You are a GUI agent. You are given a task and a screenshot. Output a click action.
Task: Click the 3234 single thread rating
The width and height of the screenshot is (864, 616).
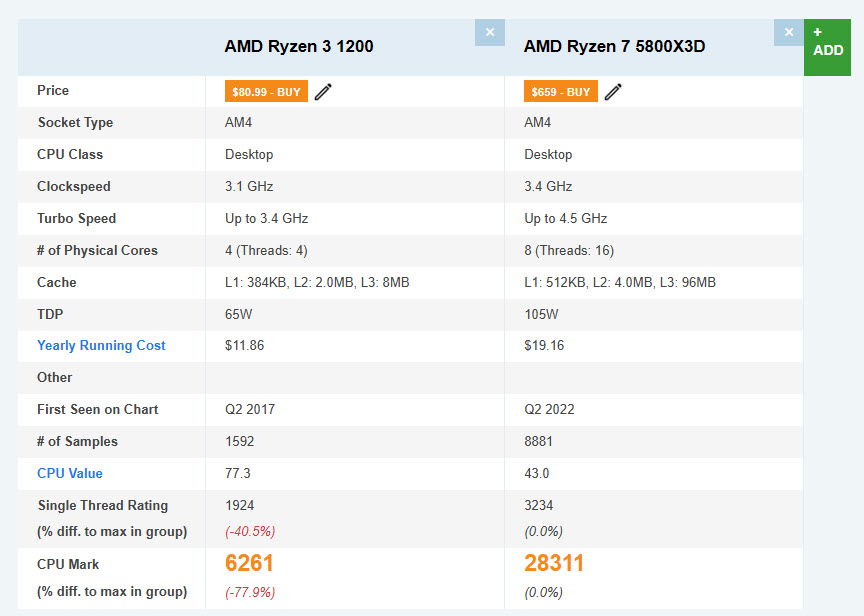click(538, 505)
